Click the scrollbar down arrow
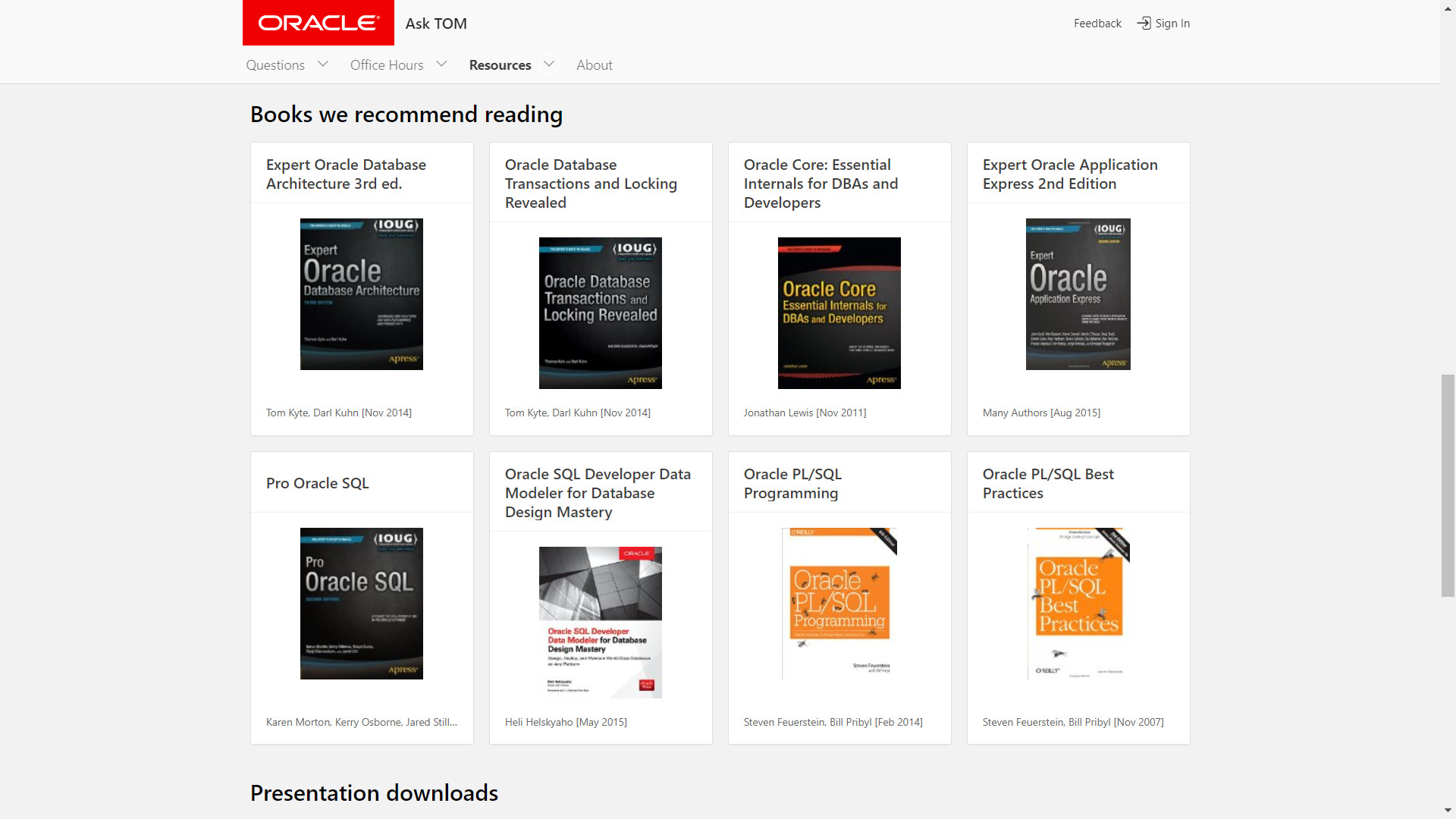Viewport: 1456px width, 819px height. (x=1448, y=811)
